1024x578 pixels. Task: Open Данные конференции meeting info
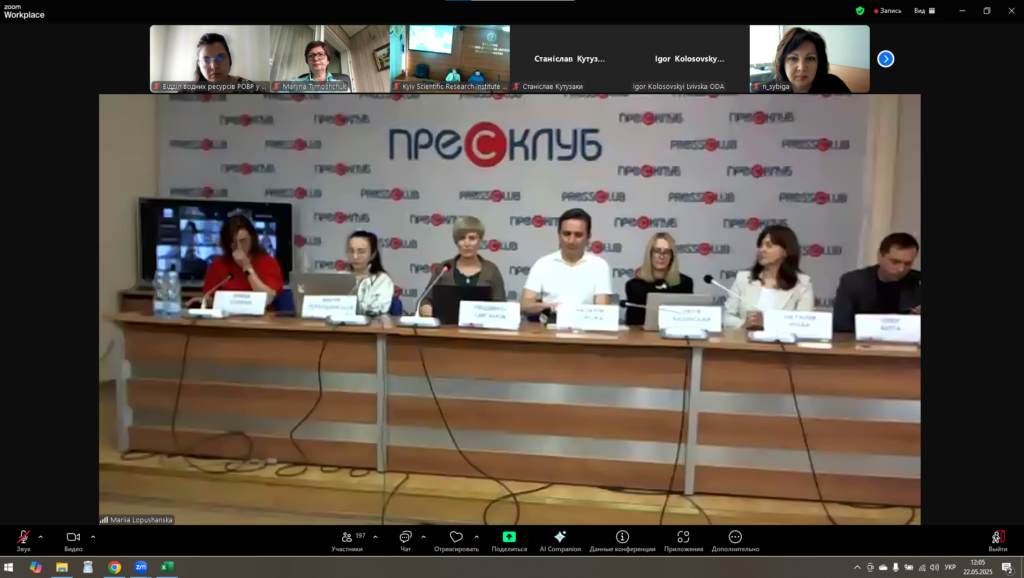(622, 540)
